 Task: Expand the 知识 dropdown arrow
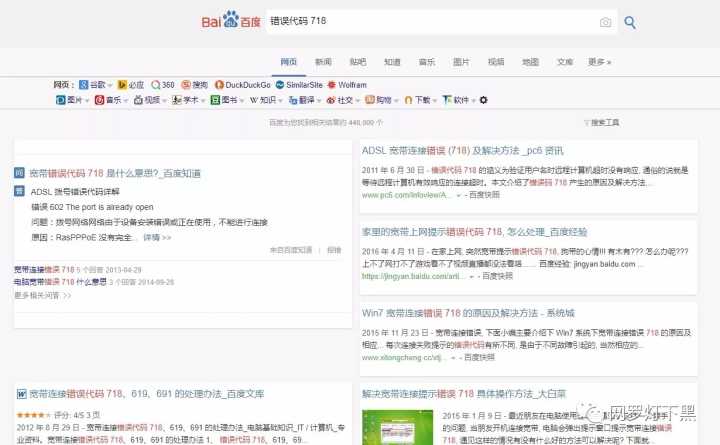[280, 100]
